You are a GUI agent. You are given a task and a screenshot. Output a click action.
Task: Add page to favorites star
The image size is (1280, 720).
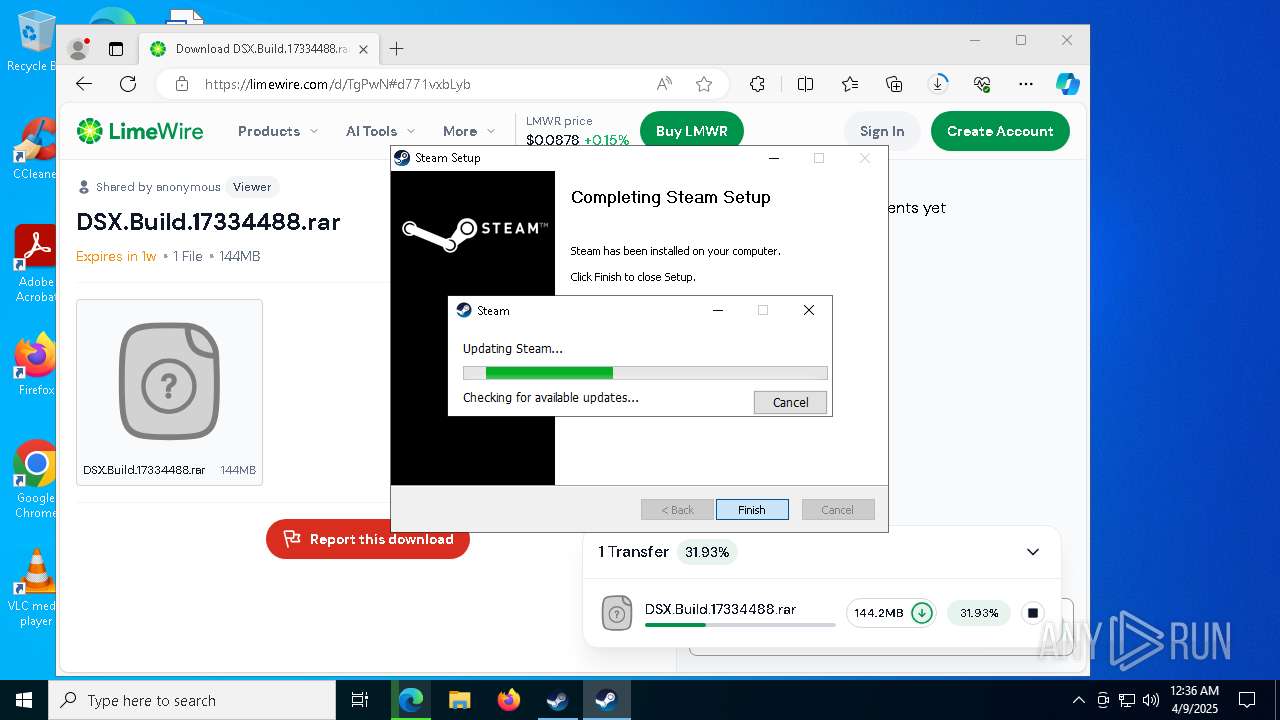coord(704,84)
